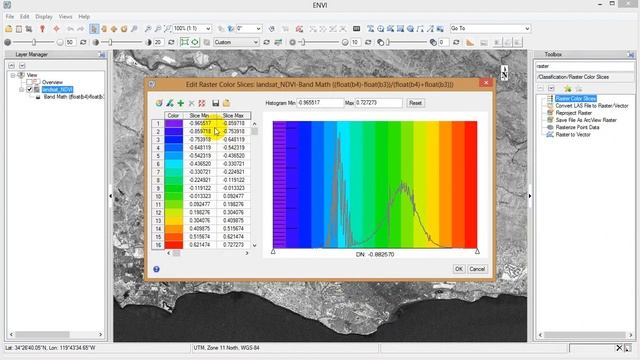Add a color slice with green plus
This screenshot has height=360, width=640.
pyautogui.click(x=180, y=103)
